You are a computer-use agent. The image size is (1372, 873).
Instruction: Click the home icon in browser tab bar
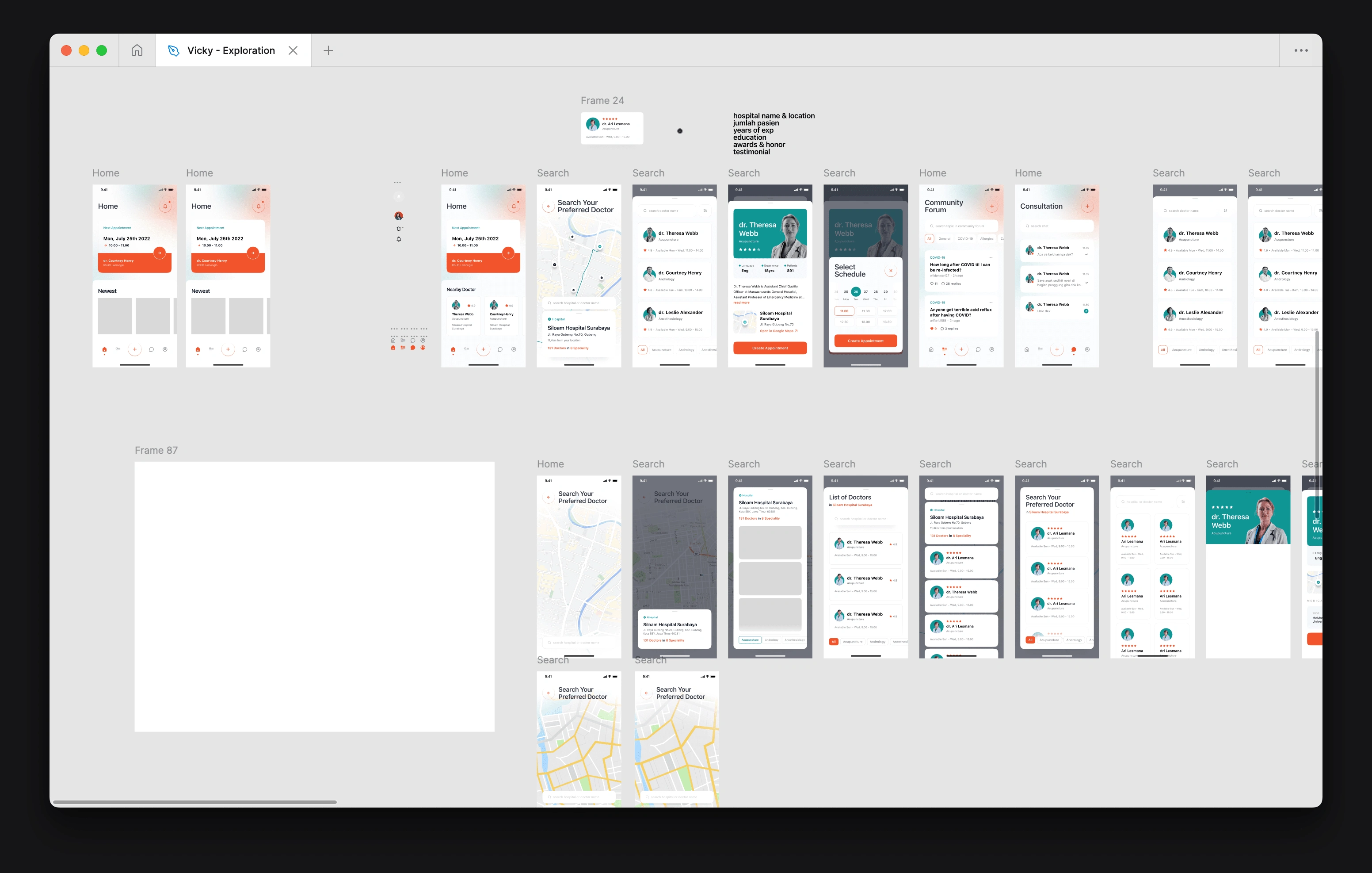(x=137, y=50)
